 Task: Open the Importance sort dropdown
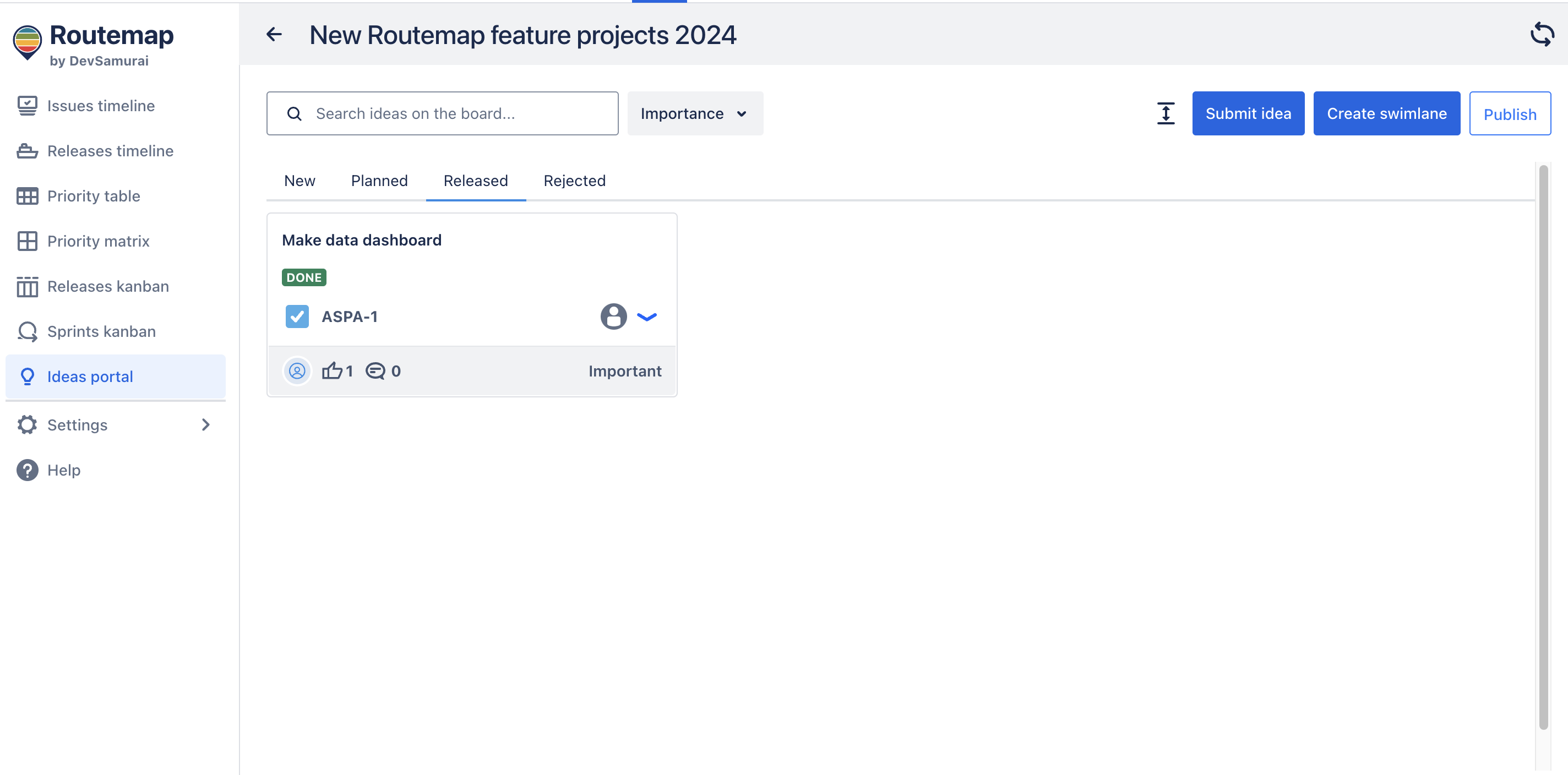point(694,114)
